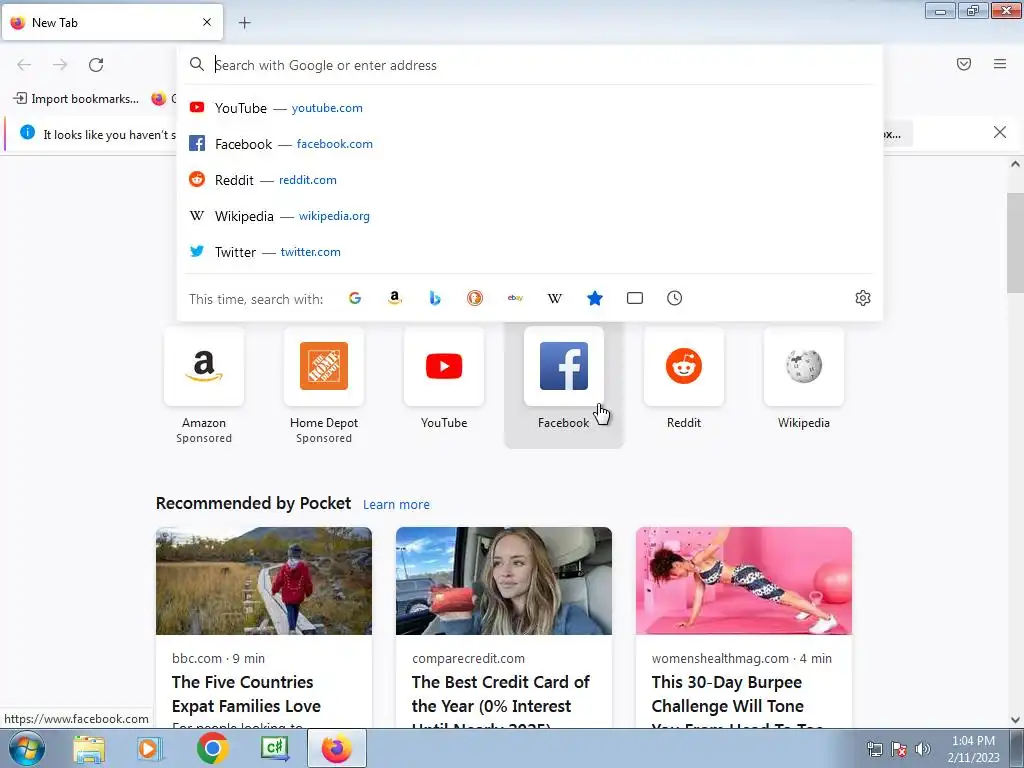This screenshot has width=1024, height=768.
Task: Reload the current page
Action: [x=96, y=65]
